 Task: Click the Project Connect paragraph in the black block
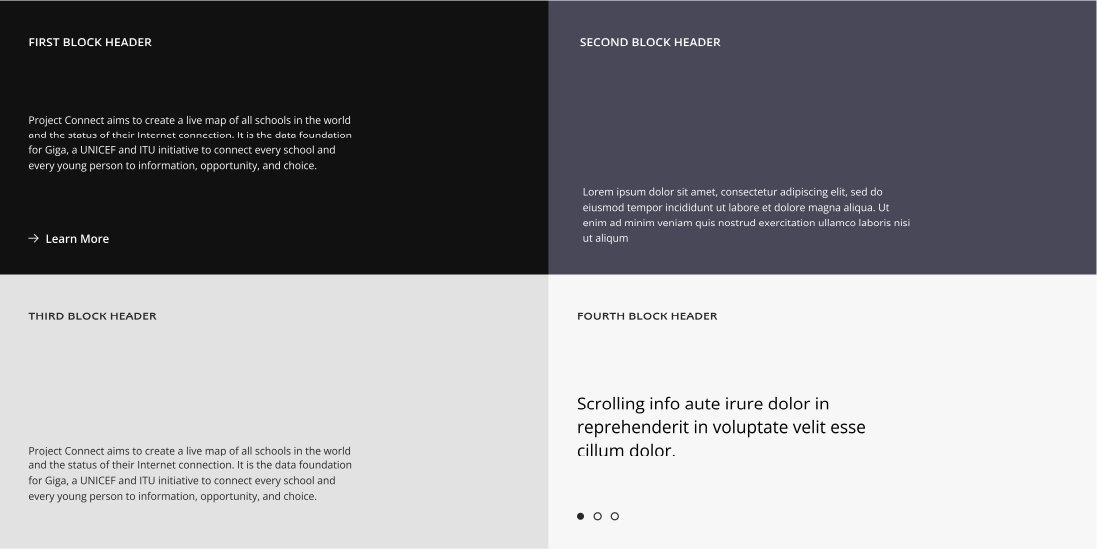coord(190,143)
